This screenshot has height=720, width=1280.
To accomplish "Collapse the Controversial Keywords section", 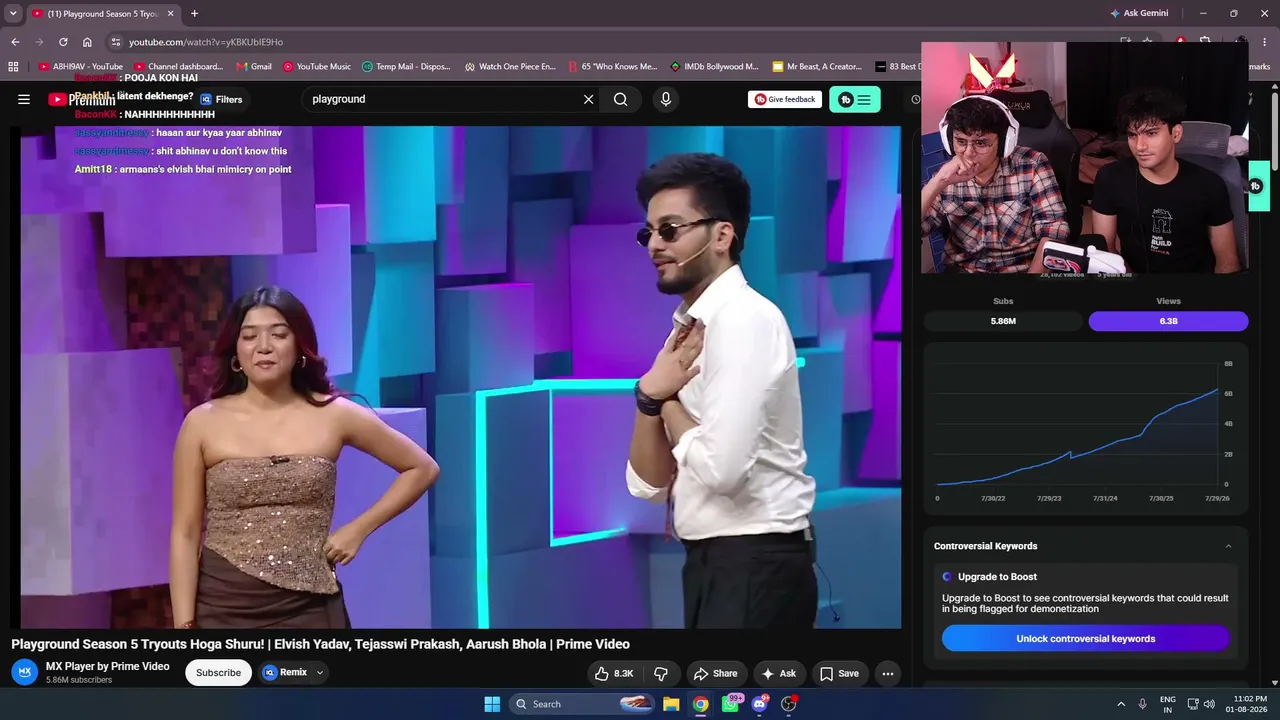I will pyautogui.click(x=1228, y=546).
